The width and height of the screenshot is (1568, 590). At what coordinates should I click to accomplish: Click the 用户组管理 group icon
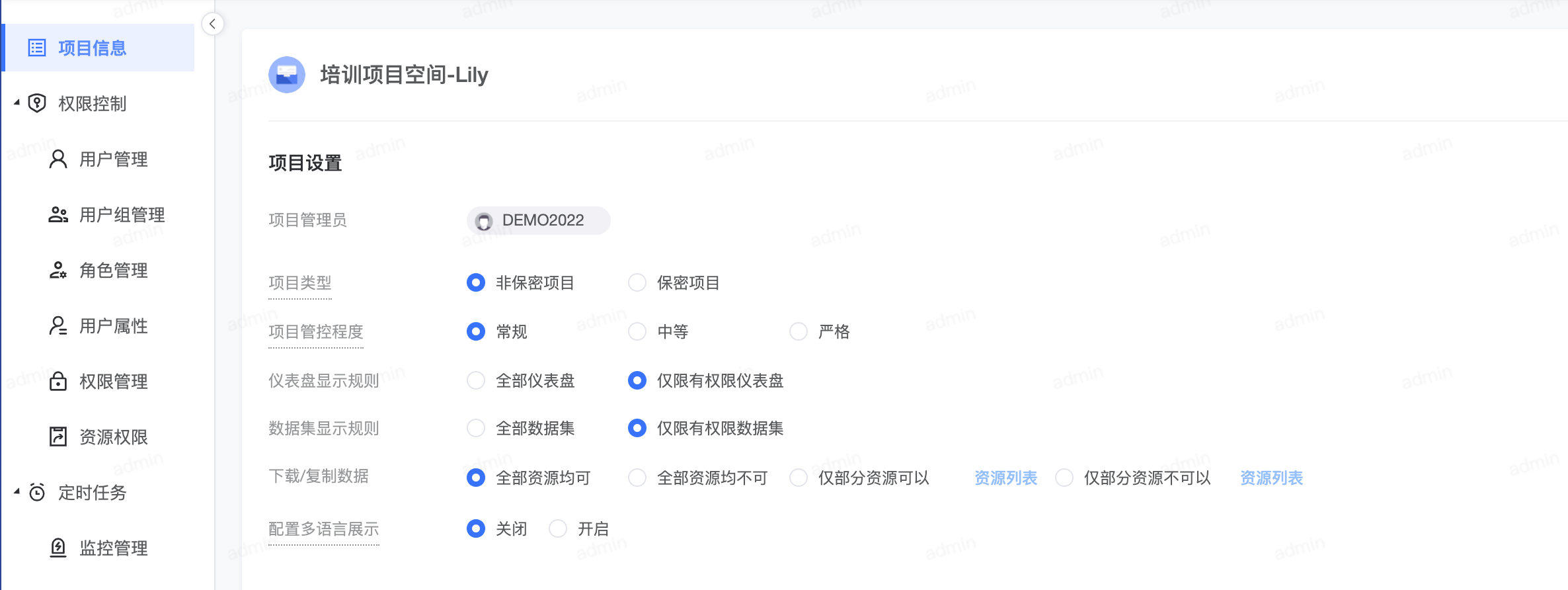(58, 214)
